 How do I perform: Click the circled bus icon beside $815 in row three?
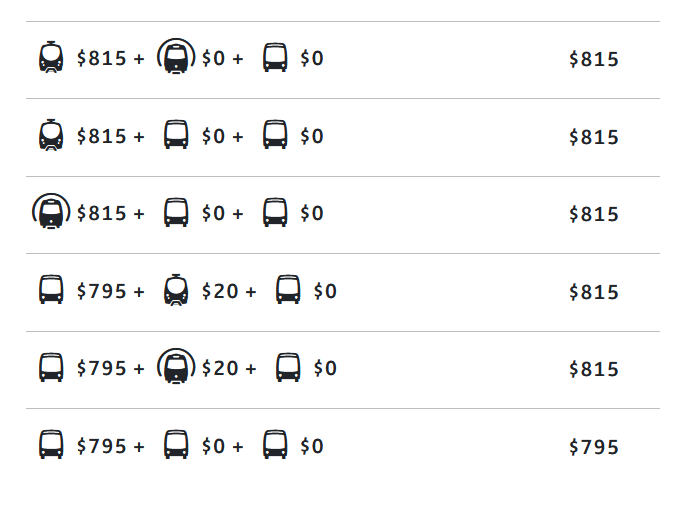[51, 212]
